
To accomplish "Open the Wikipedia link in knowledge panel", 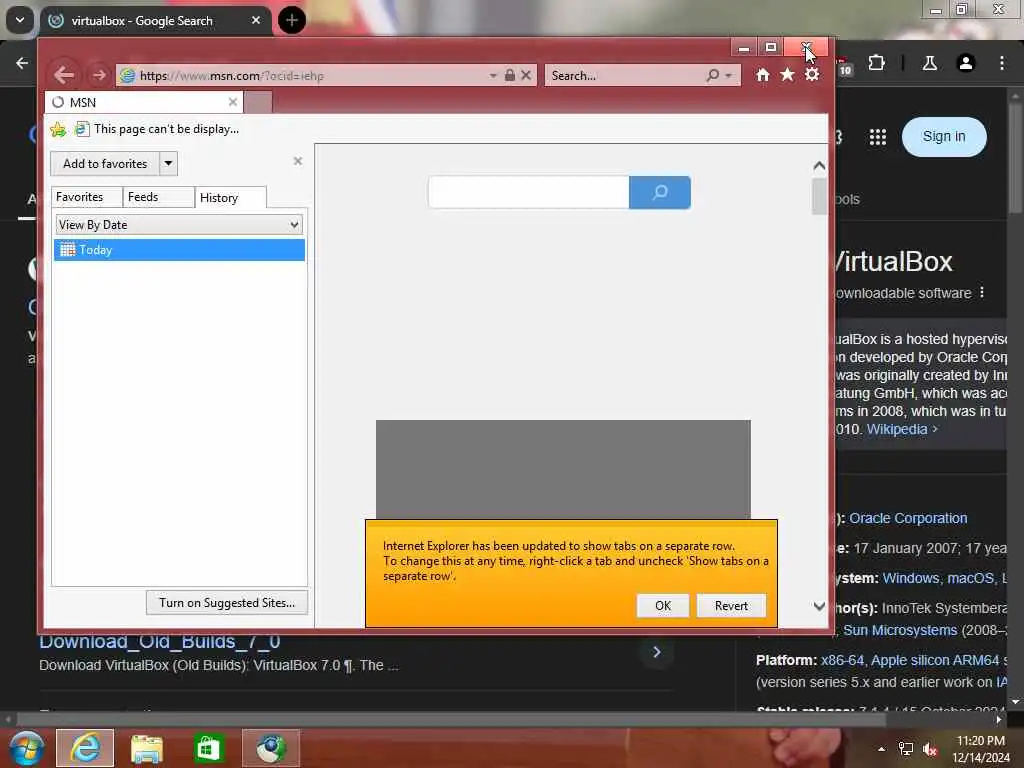I will [x=902, y=429].
